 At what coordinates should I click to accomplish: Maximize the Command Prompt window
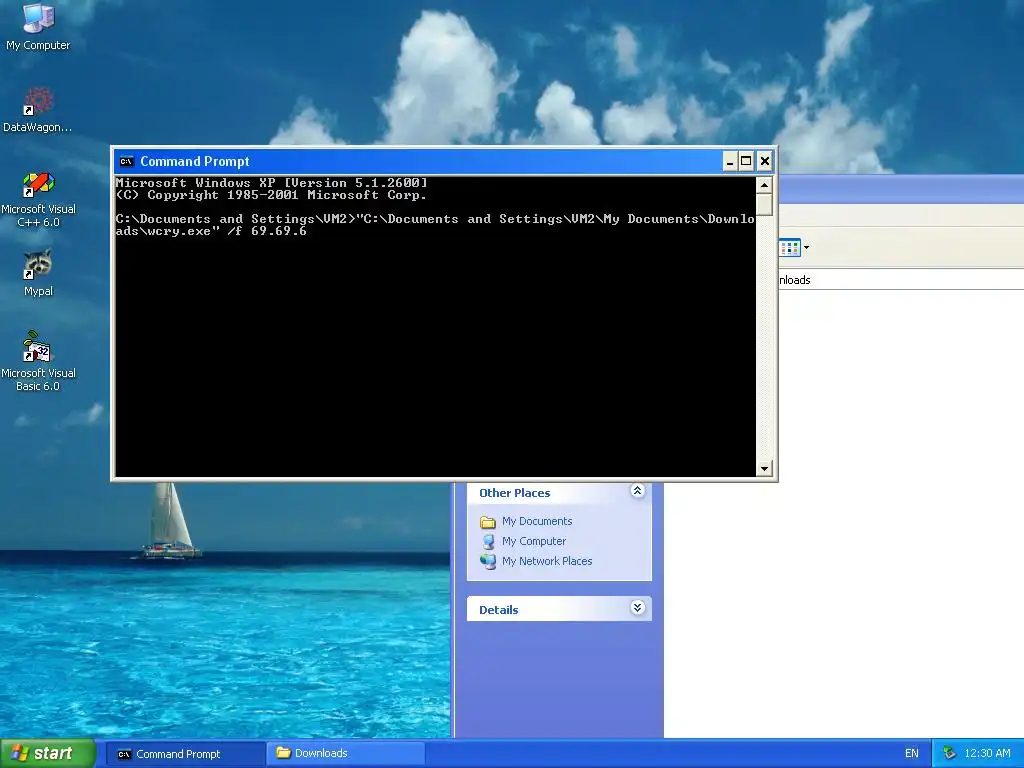tap(746, 161)
